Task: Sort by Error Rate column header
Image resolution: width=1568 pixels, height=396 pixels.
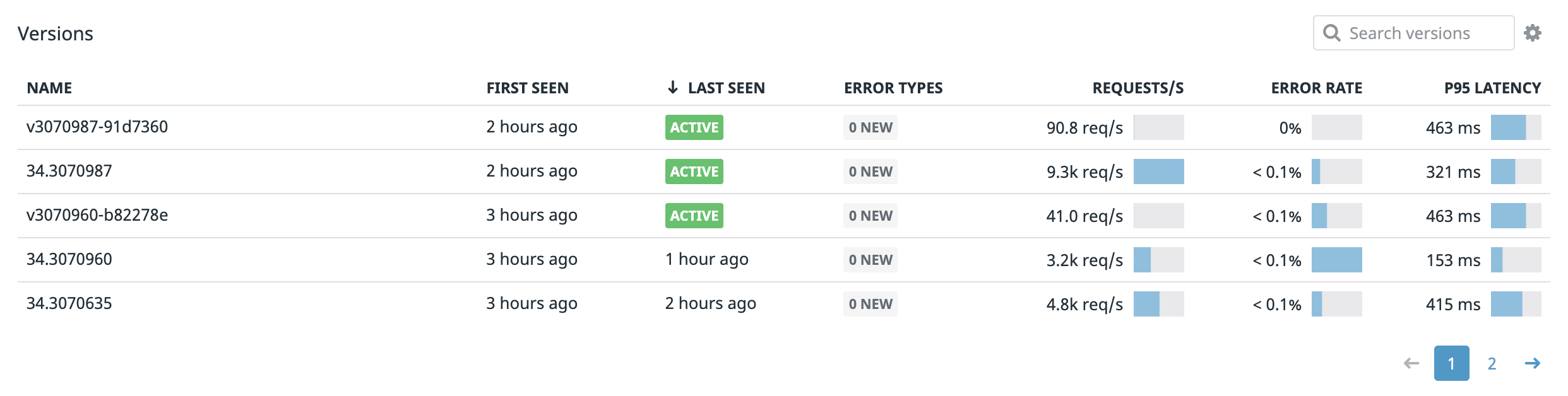Action: point(1316,88)
